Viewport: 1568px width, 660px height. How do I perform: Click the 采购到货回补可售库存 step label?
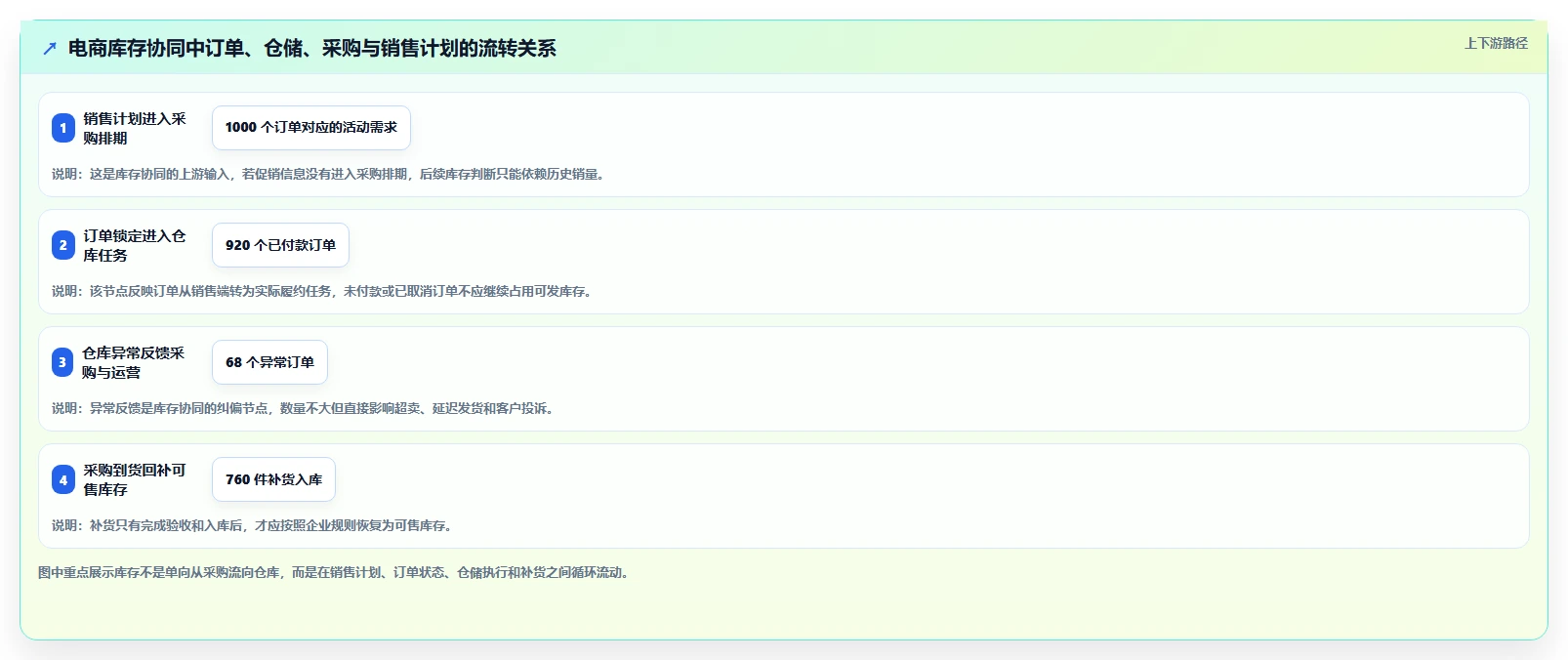pyautogui.click(x=135, y=479)
